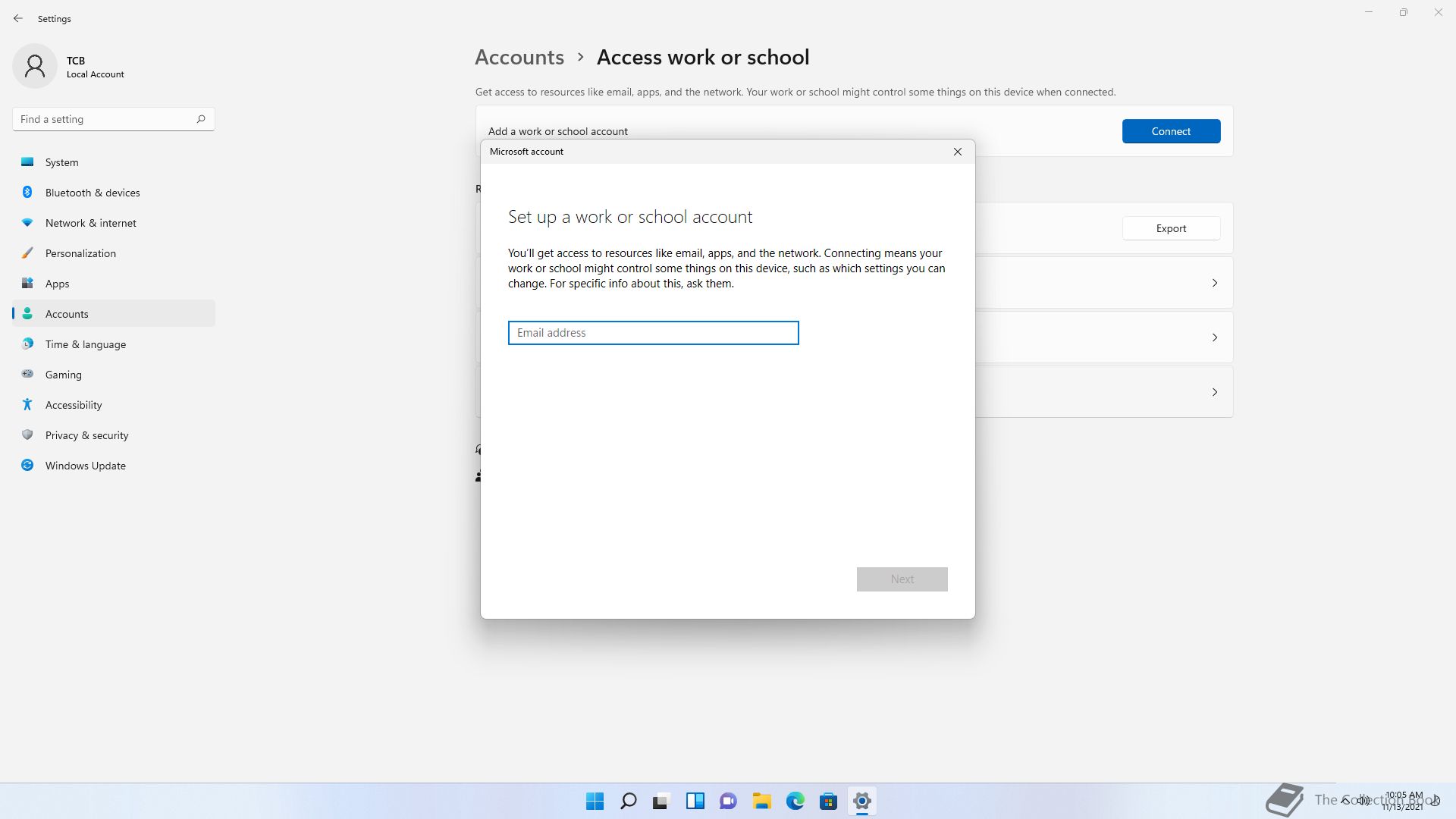
Task: Expand the second chevron row below Export
Action: [1215, 337]
